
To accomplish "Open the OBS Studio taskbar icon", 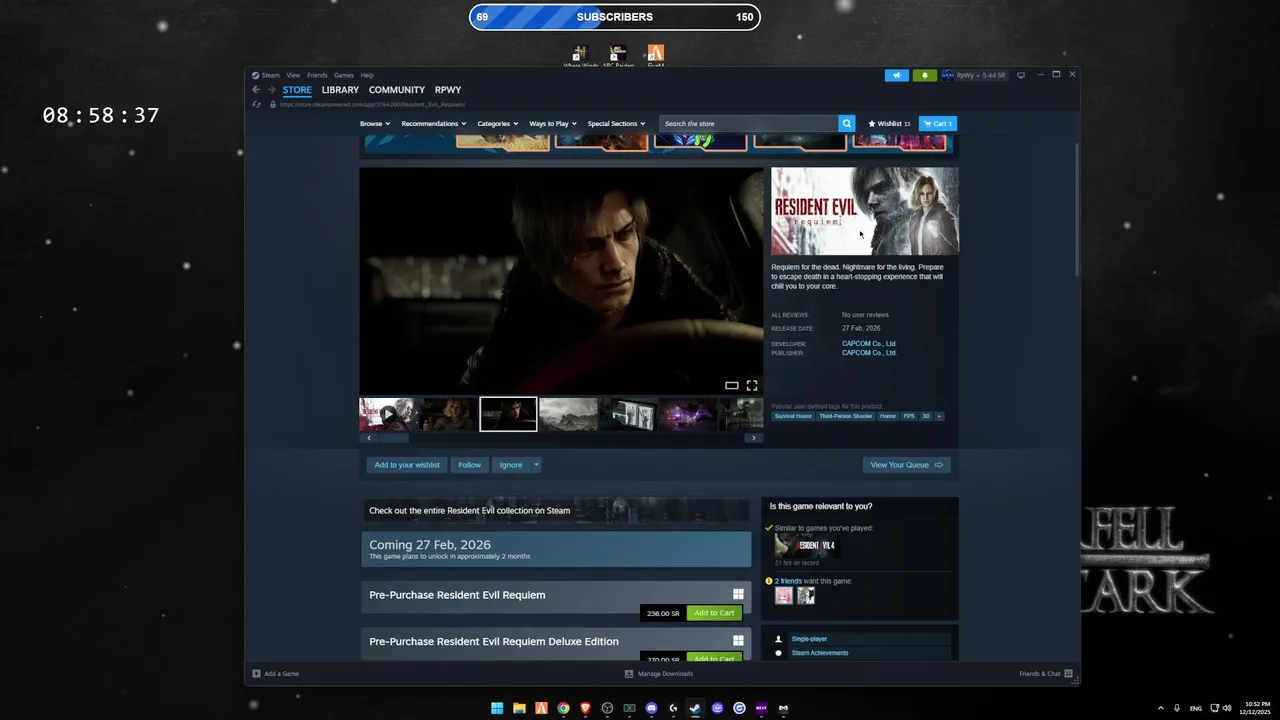I will point(607,708).
